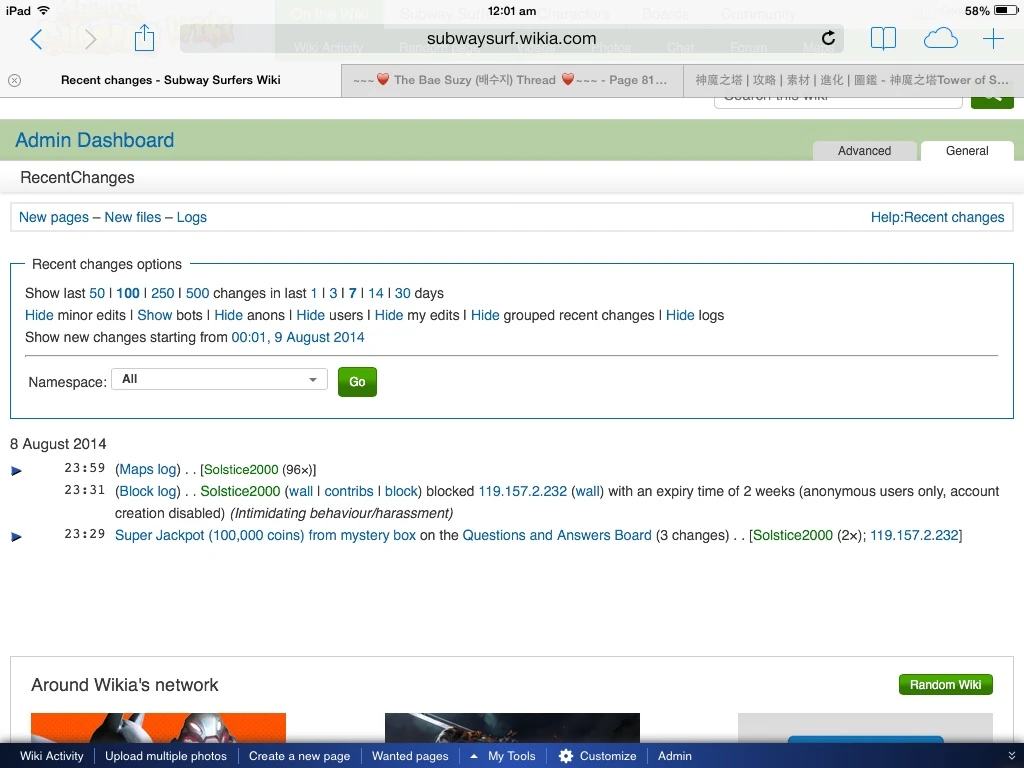Open blocked IP 119.157.2.232 in Block log row
This screenshot has height=768, width=1024.
pos(522,492)
